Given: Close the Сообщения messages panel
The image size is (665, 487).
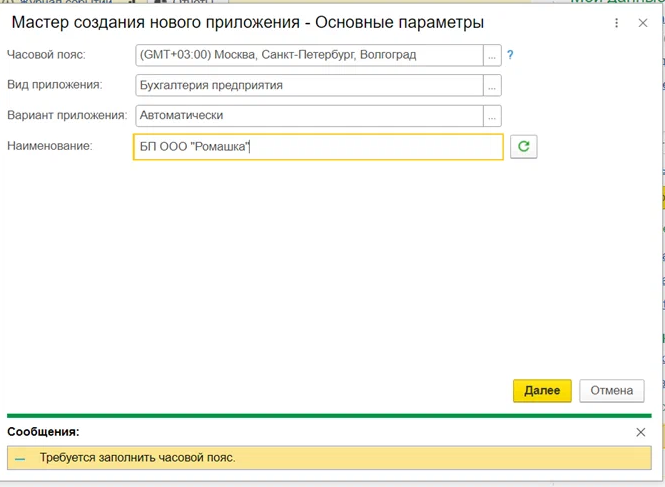Looking at the screenshot, I should coord(641,432).
